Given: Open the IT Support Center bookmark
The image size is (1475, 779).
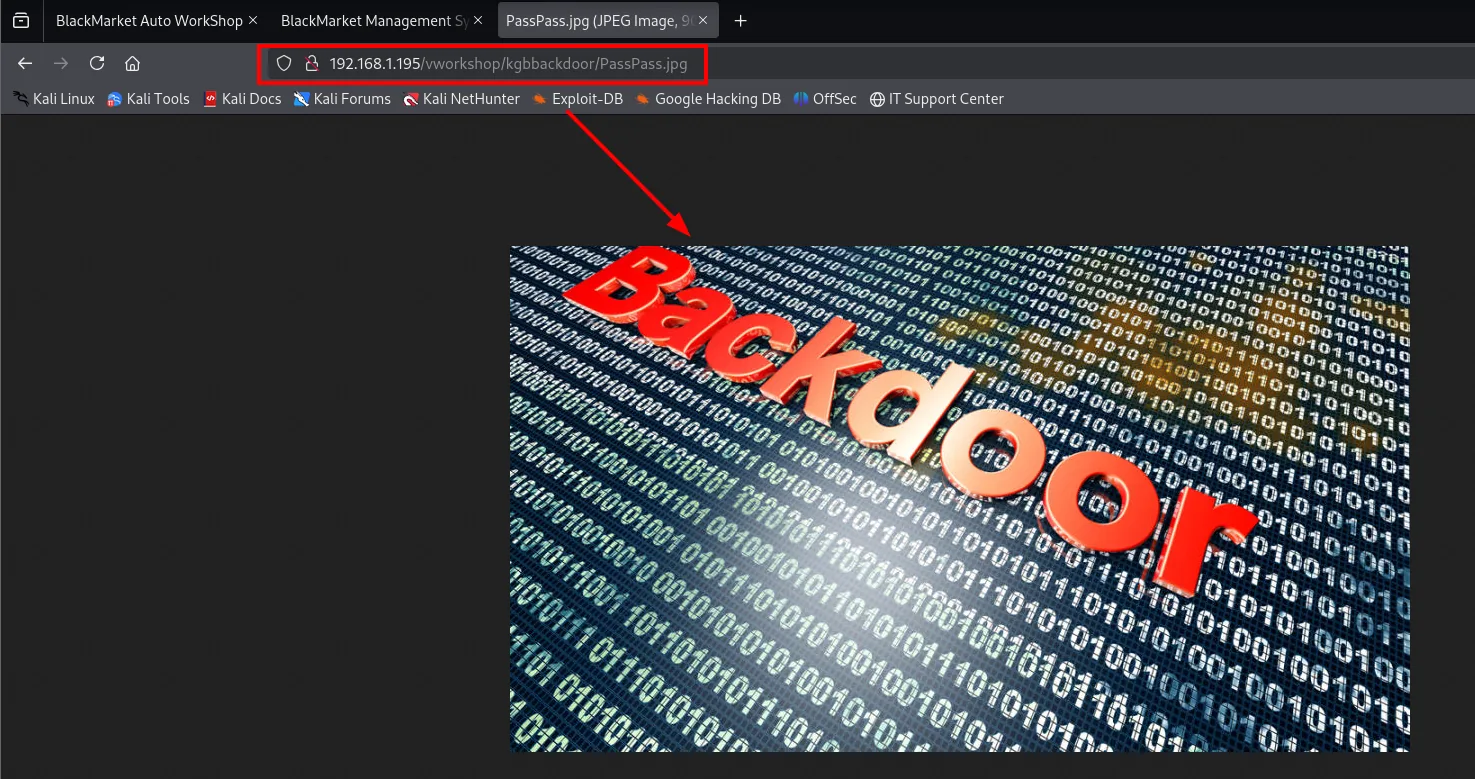Looking at the screenshot, I should [937, 99].
